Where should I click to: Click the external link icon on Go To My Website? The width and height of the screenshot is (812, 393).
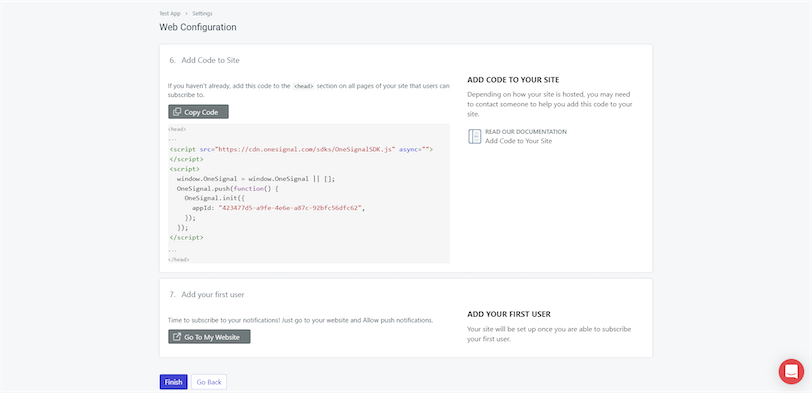tap(177, 337)
